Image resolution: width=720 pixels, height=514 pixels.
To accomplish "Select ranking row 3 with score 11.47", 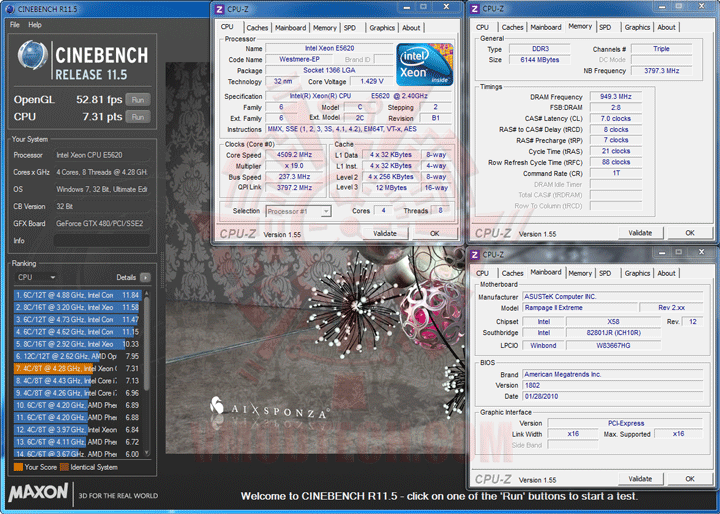I will point(77,319).
